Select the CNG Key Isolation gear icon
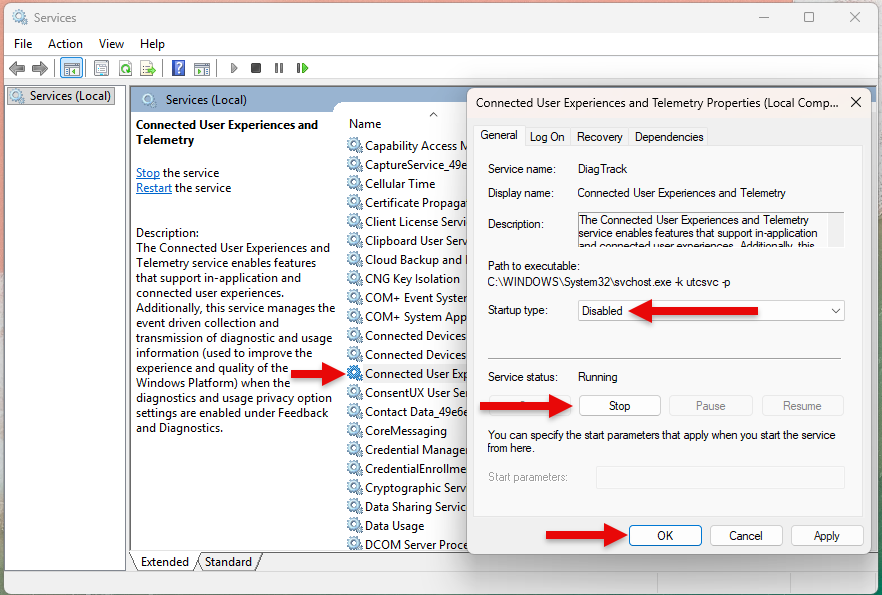This screenshot has height=595, width=882. tap(354, 278)
